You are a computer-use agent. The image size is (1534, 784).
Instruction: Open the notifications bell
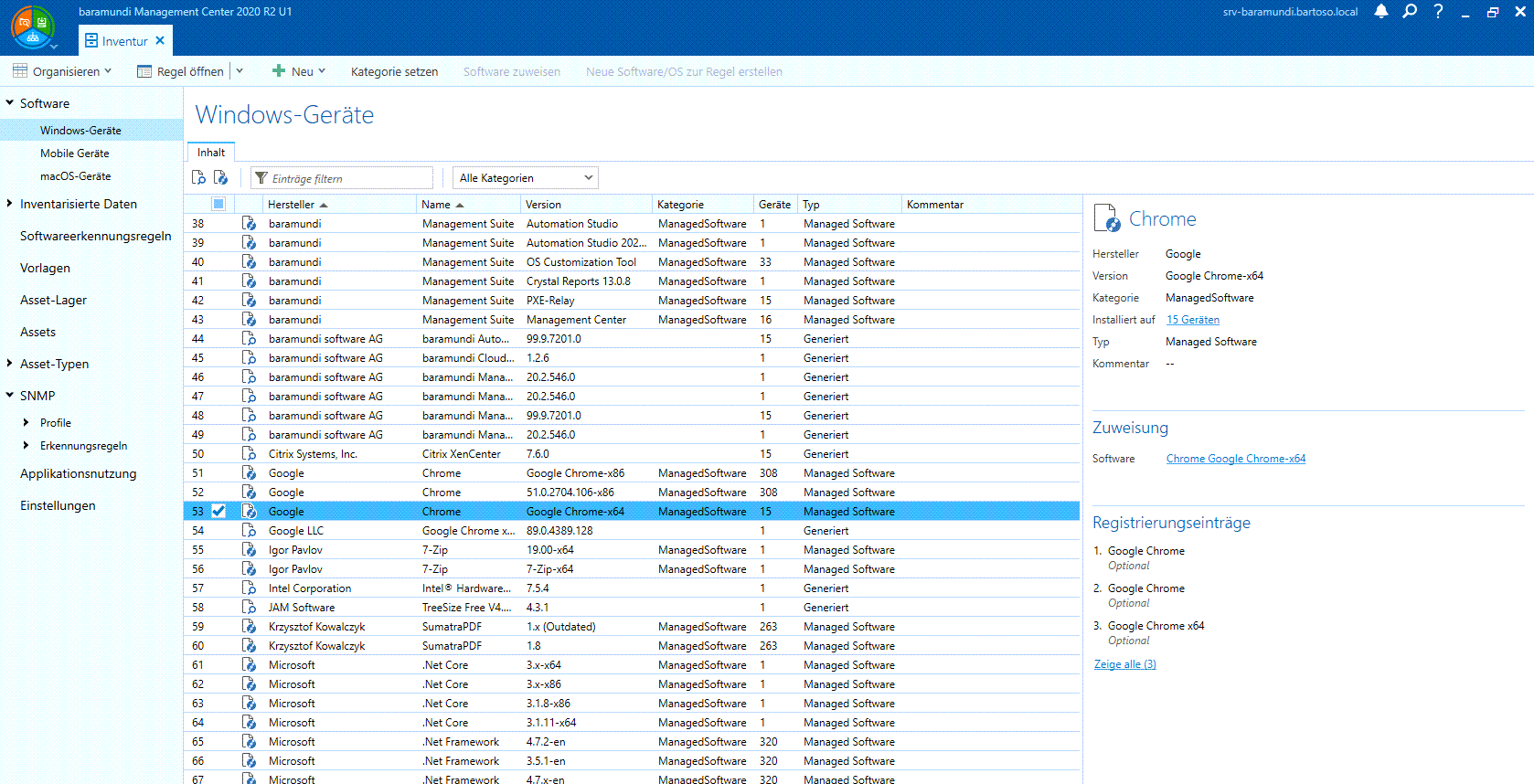tap(1381, 12)
